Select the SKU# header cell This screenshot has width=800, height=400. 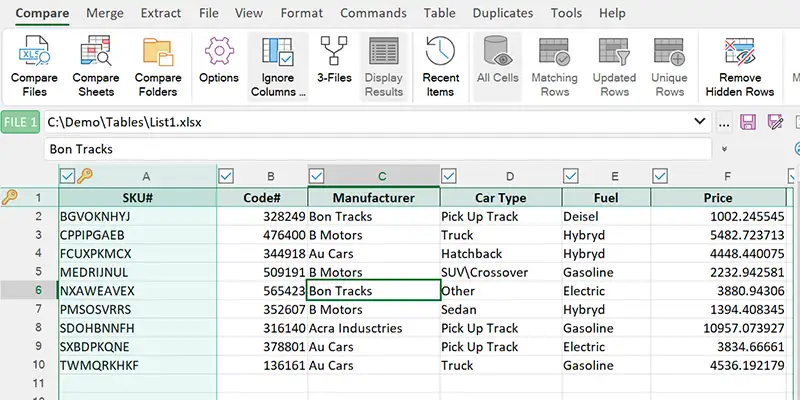tap(138, 197)
